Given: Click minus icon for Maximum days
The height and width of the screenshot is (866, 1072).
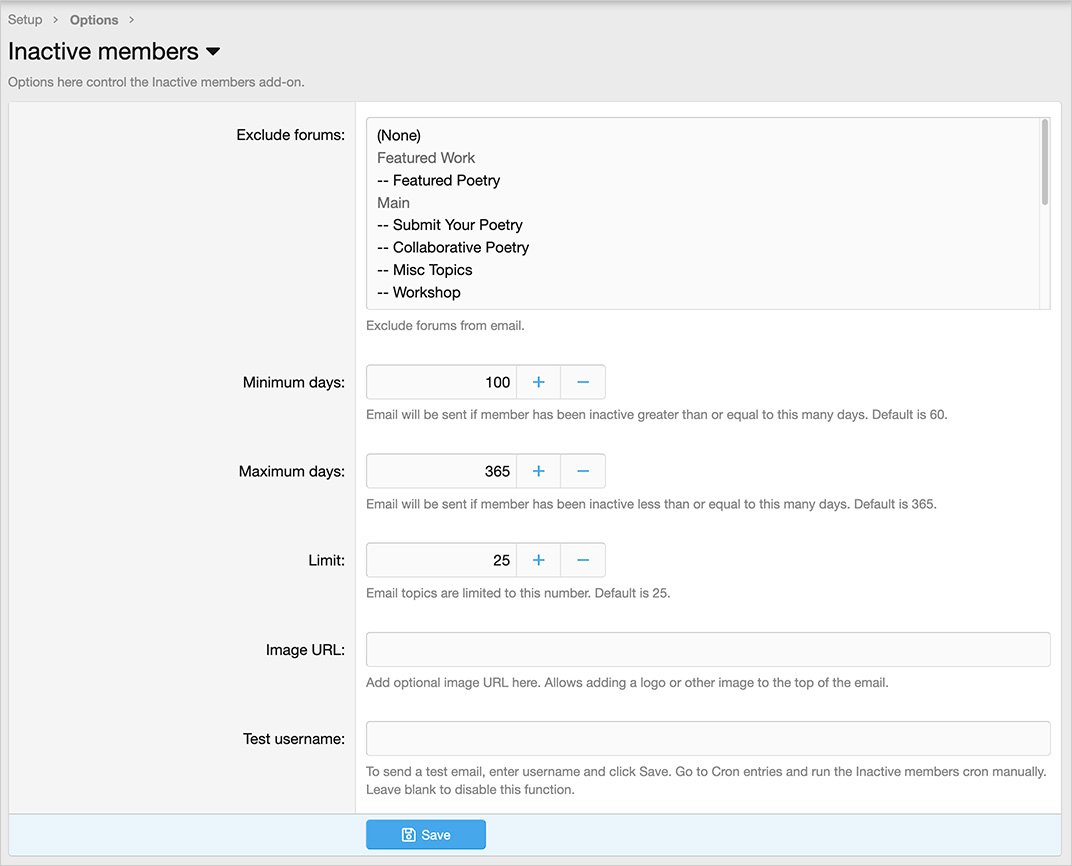Looking at the screenshot, I should pos(583,471).
